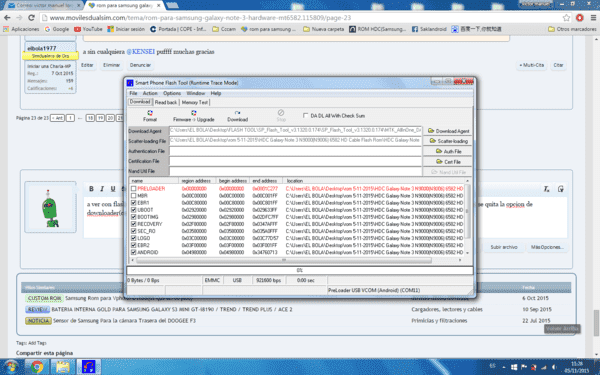Go back in the Chrome browser
This screenshot has height=375, width=600.
click(x=7, y=18)
